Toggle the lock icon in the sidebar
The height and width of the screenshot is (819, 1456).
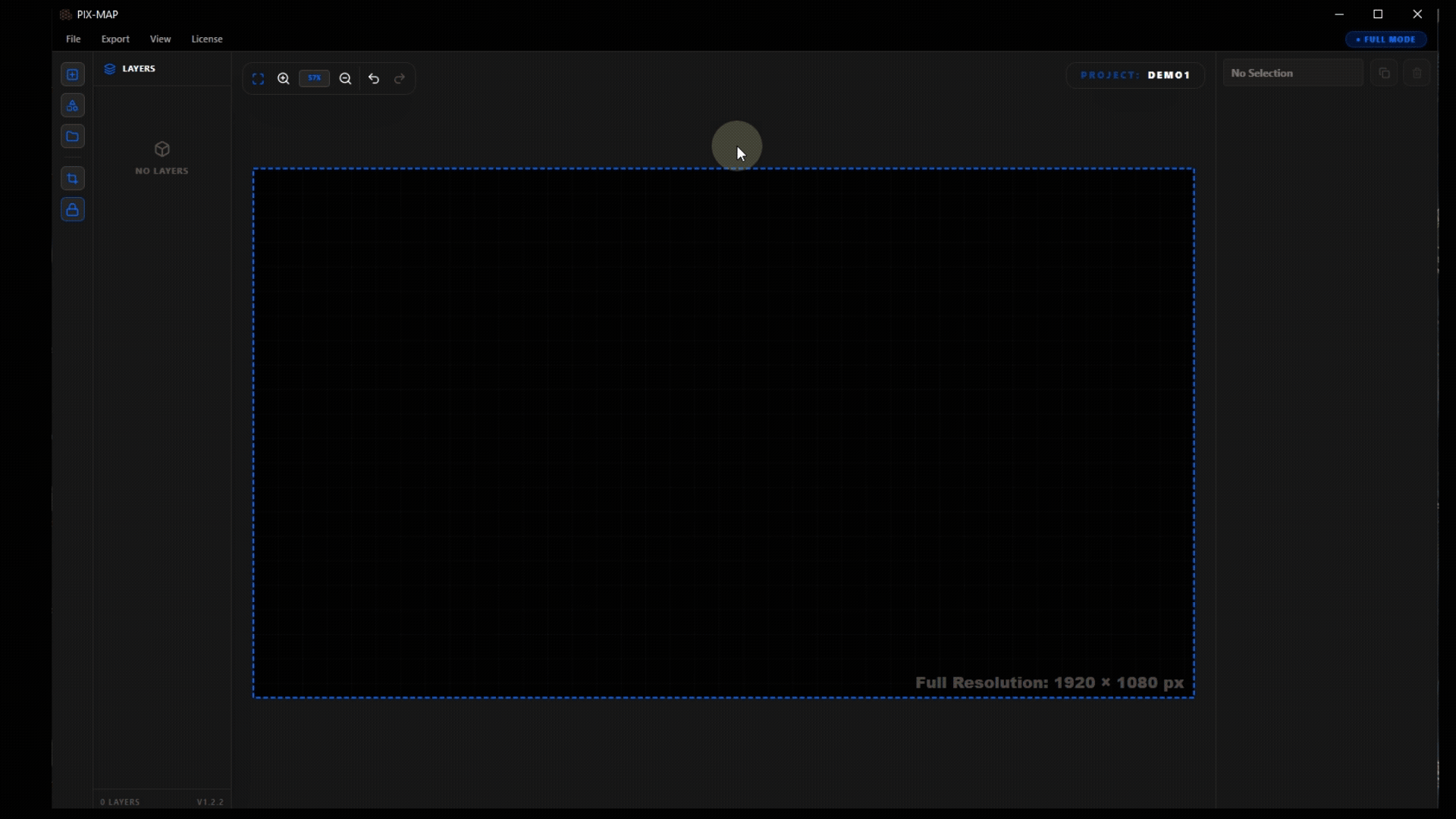pyautogui.click(x=73, y=210)
